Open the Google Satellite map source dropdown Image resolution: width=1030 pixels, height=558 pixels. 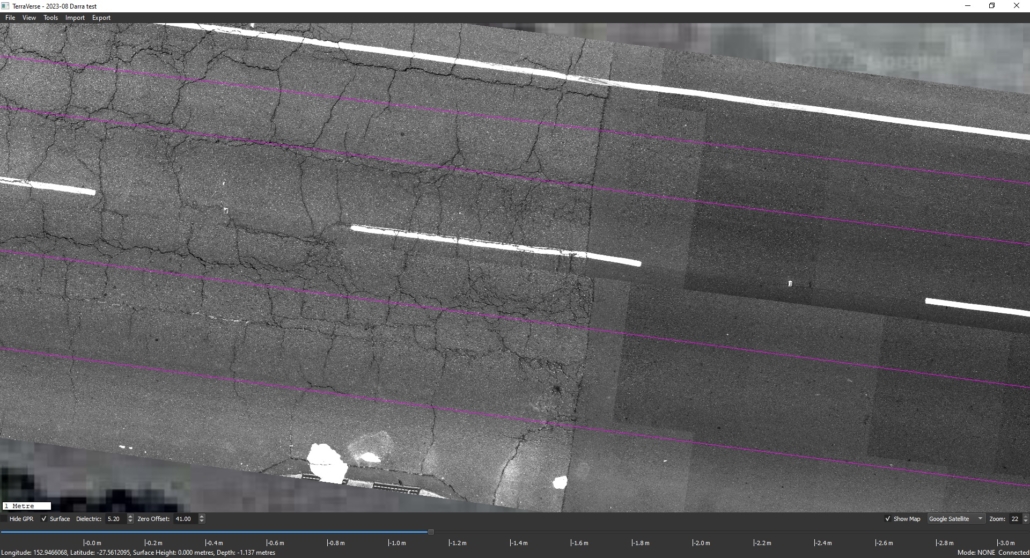point(956,519)
